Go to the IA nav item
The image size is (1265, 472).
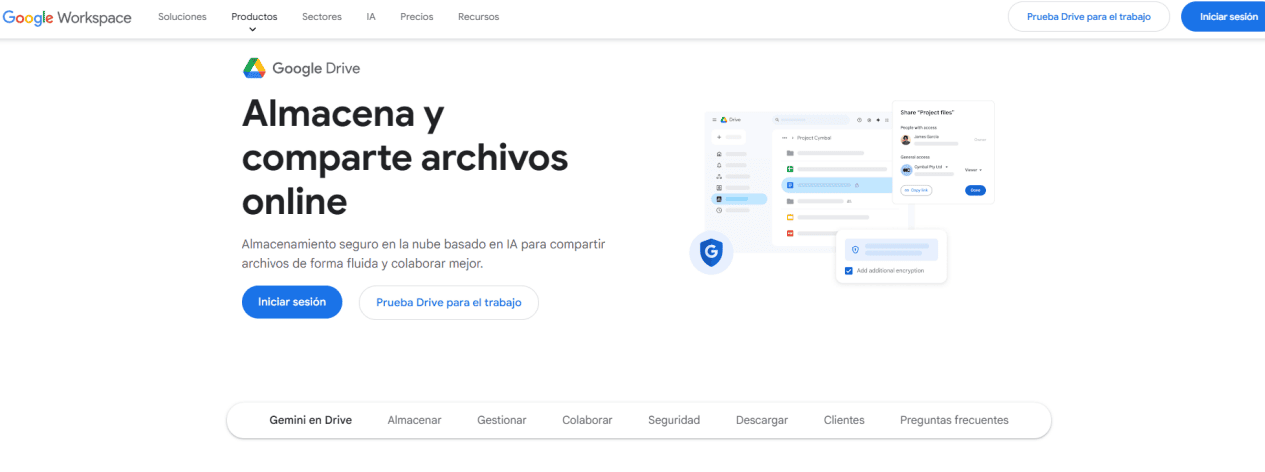click(x=371, y=17)
